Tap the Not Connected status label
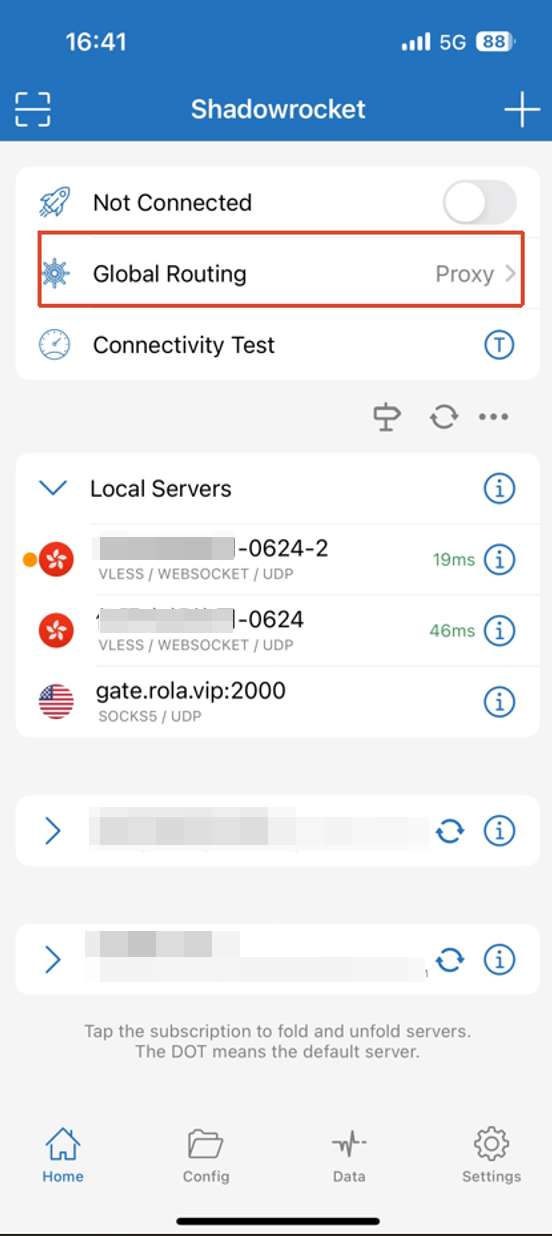The height and width of the screenshot is (1236, 552). (x=172, y=203)
